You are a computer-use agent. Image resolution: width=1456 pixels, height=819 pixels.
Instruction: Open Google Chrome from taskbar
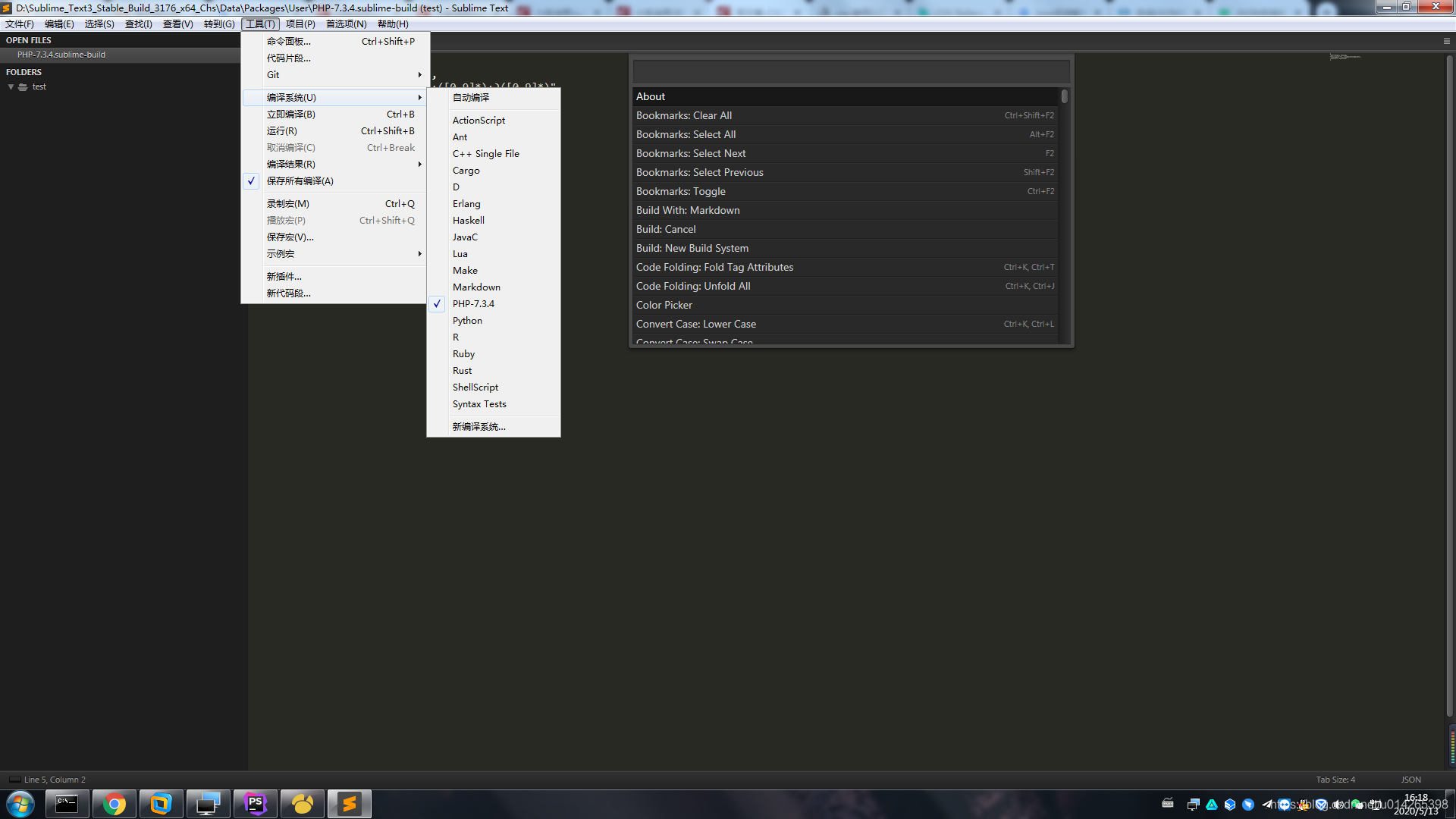tap(112, 803)
